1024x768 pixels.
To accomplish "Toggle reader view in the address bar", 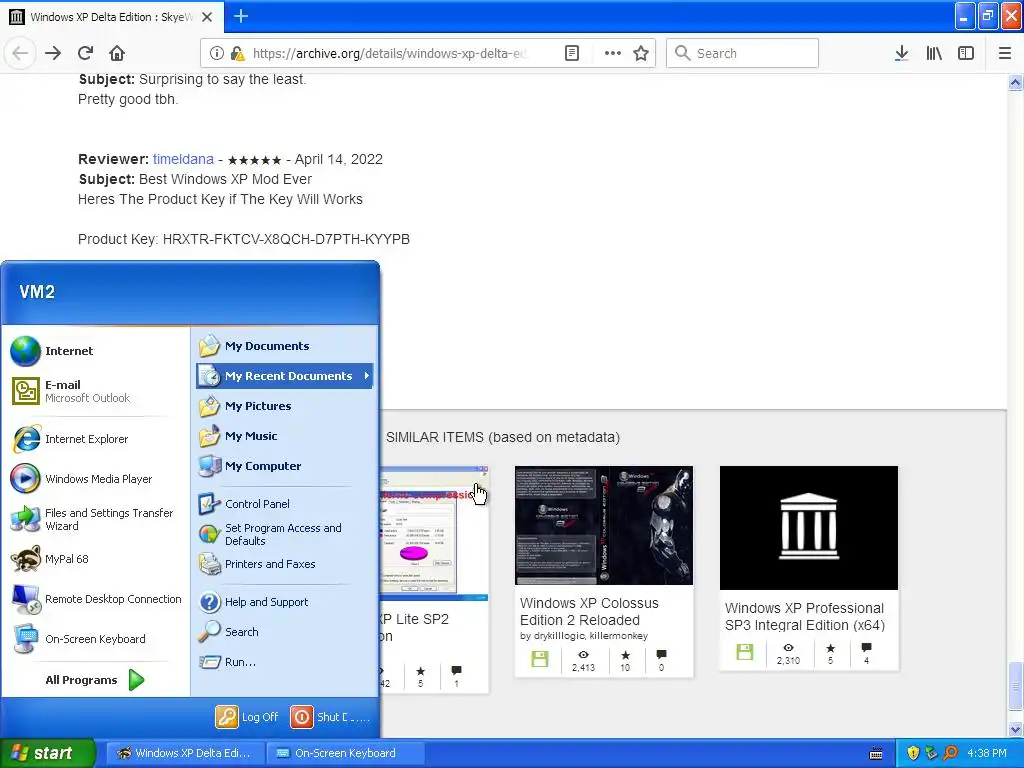I will pos(571,54).
